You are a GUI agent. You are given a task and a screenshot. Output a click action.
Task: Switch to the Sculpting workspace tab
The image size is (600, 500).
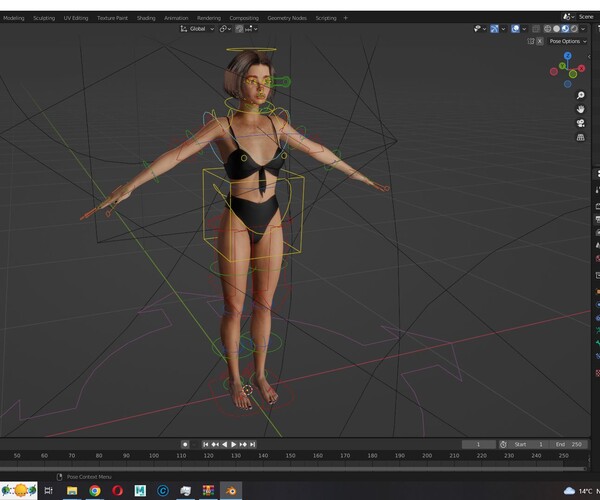(x=44, y=18)
